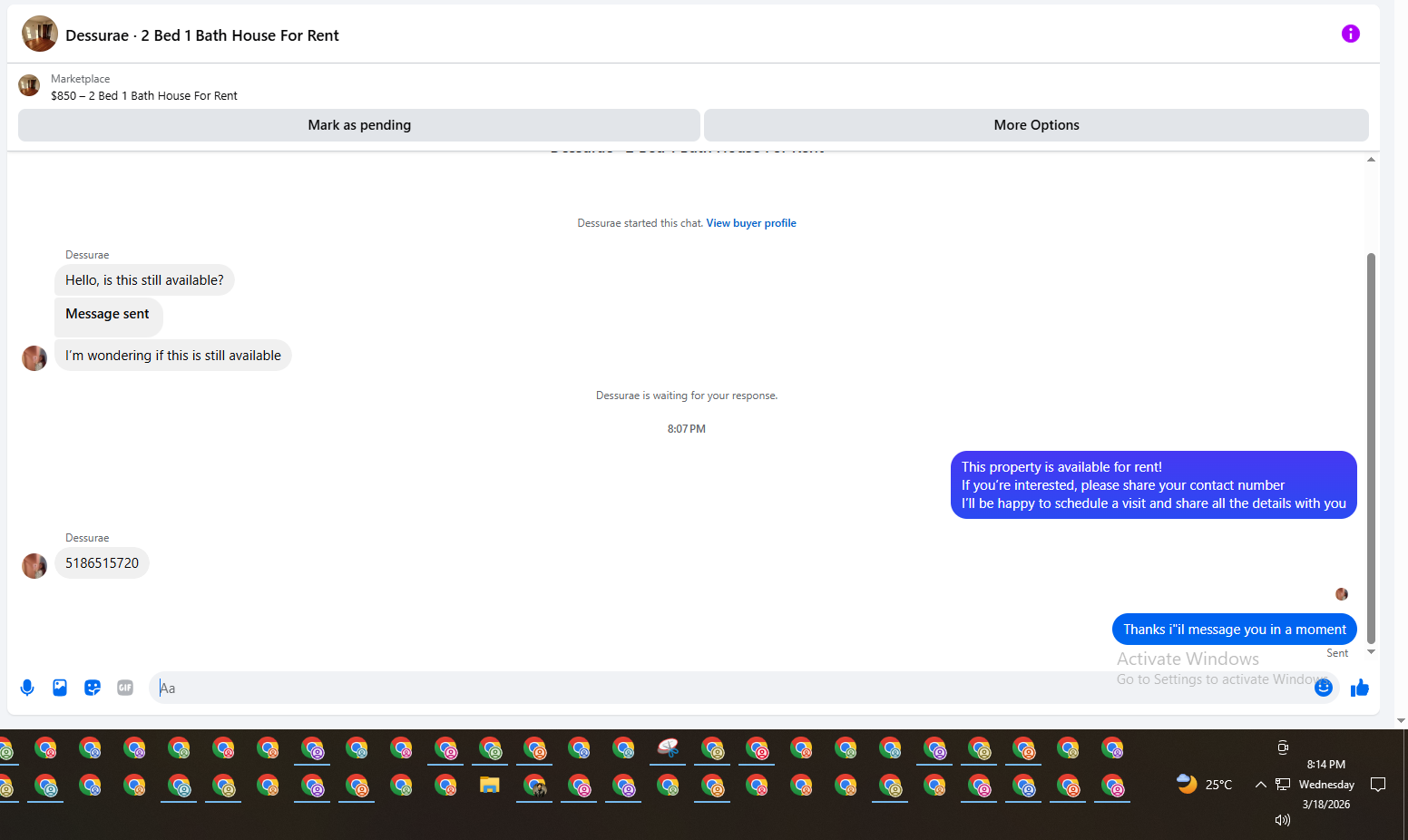Open network settings tray icon

click(x=1283, y=785)
